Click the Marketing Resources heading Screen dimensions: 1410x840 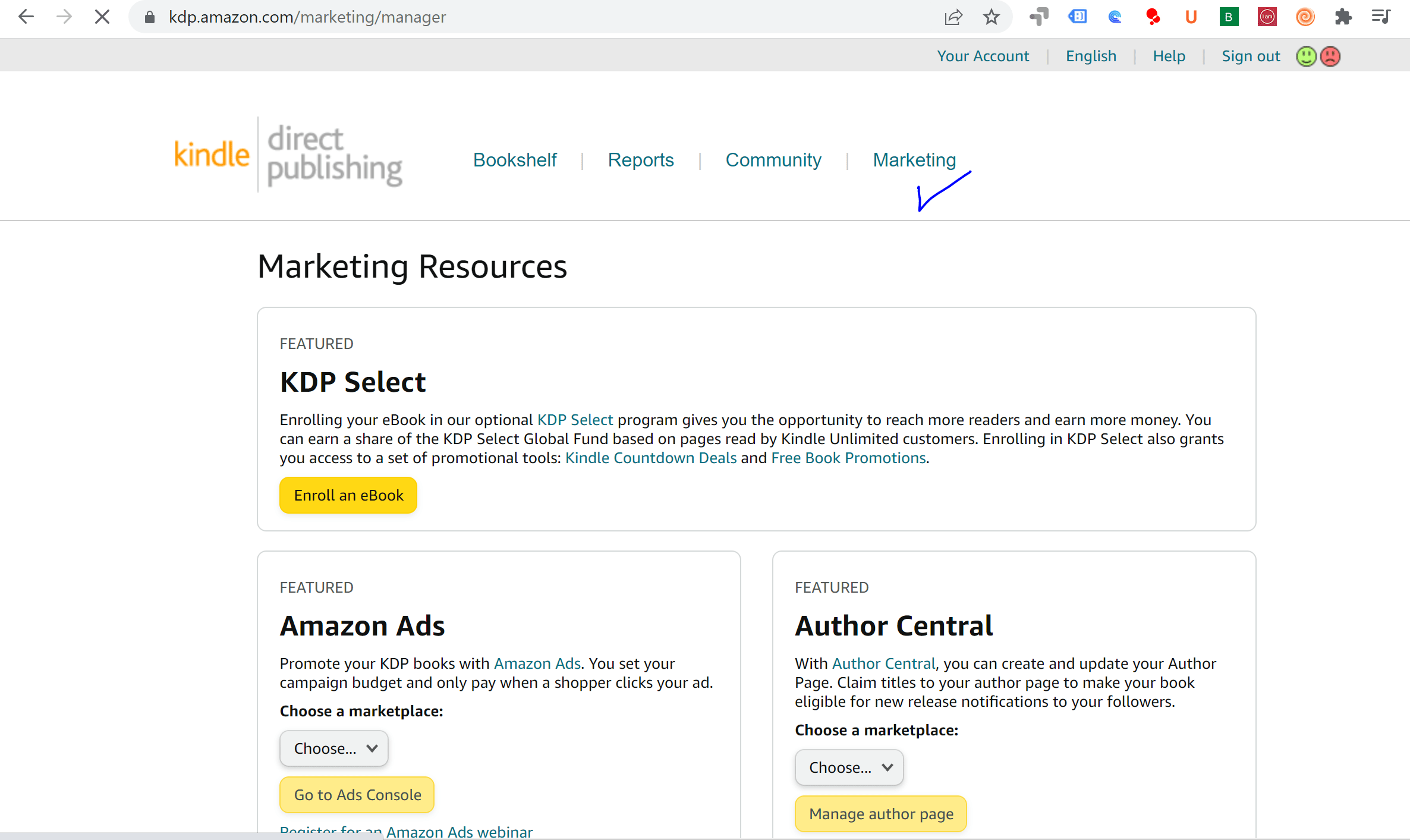412,267
